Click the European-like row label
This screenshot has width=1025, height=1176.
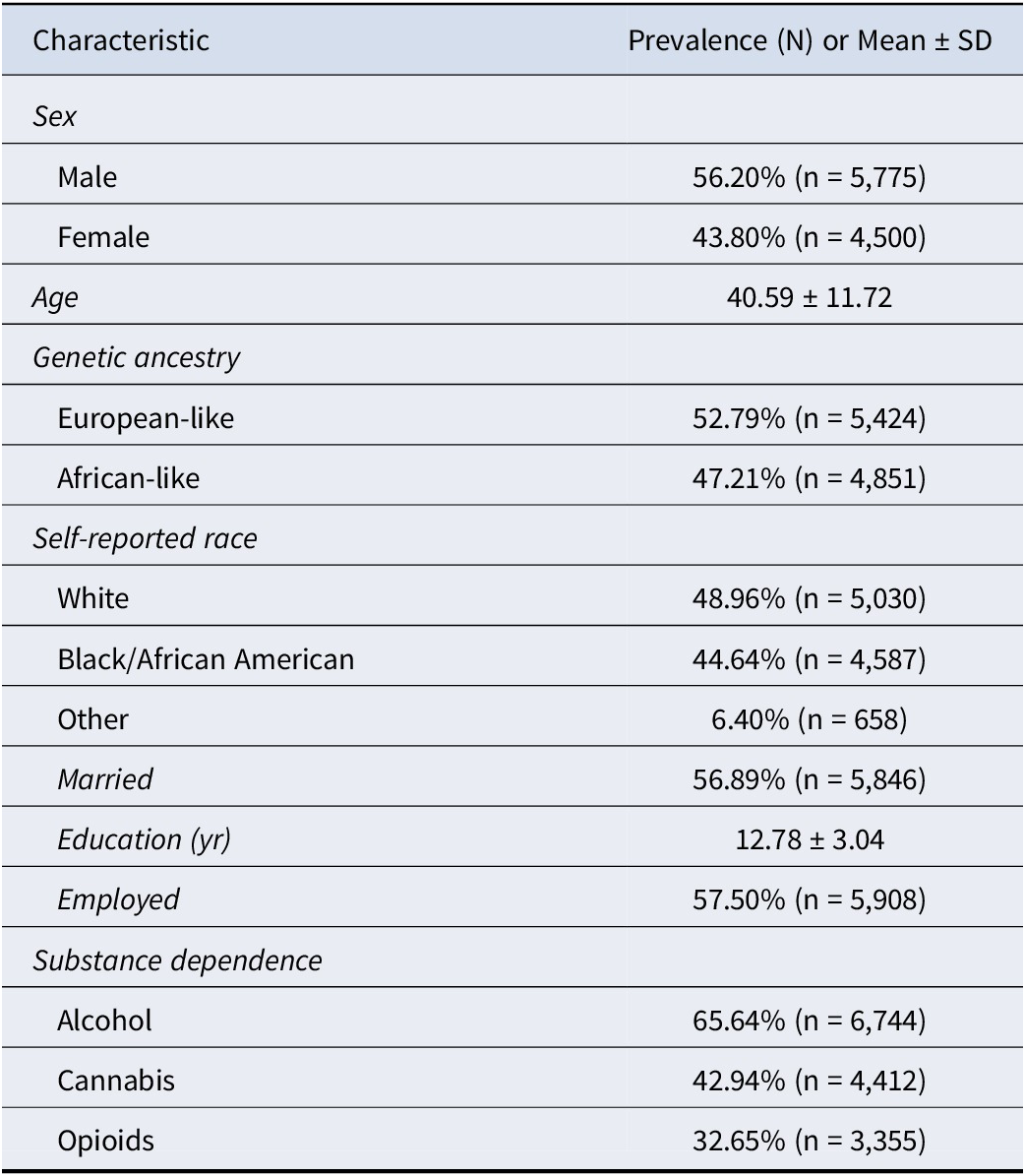click(x=146, y=418)
